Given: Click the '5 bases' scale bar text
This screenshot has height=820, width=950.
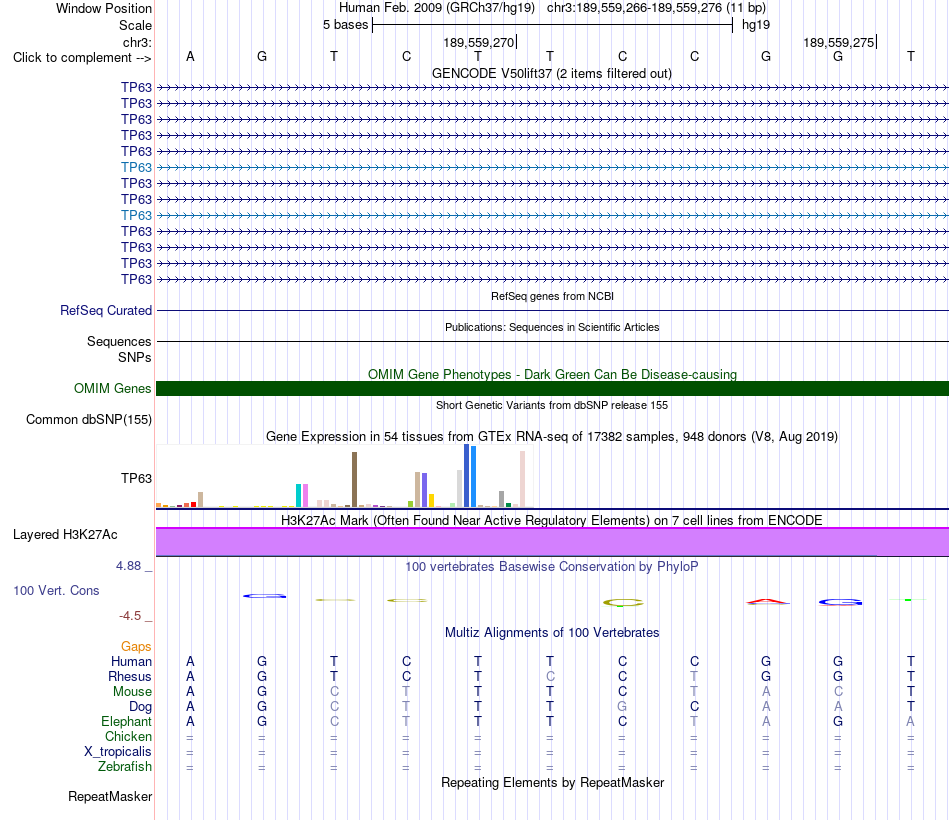Looking at the screenshot, I should coord(345,25).
